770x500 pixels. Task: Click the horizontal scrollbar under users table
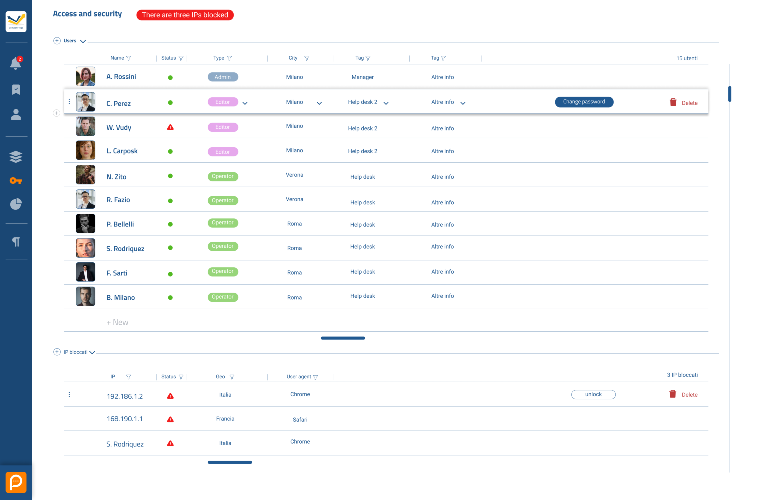(x=343, y=338)
